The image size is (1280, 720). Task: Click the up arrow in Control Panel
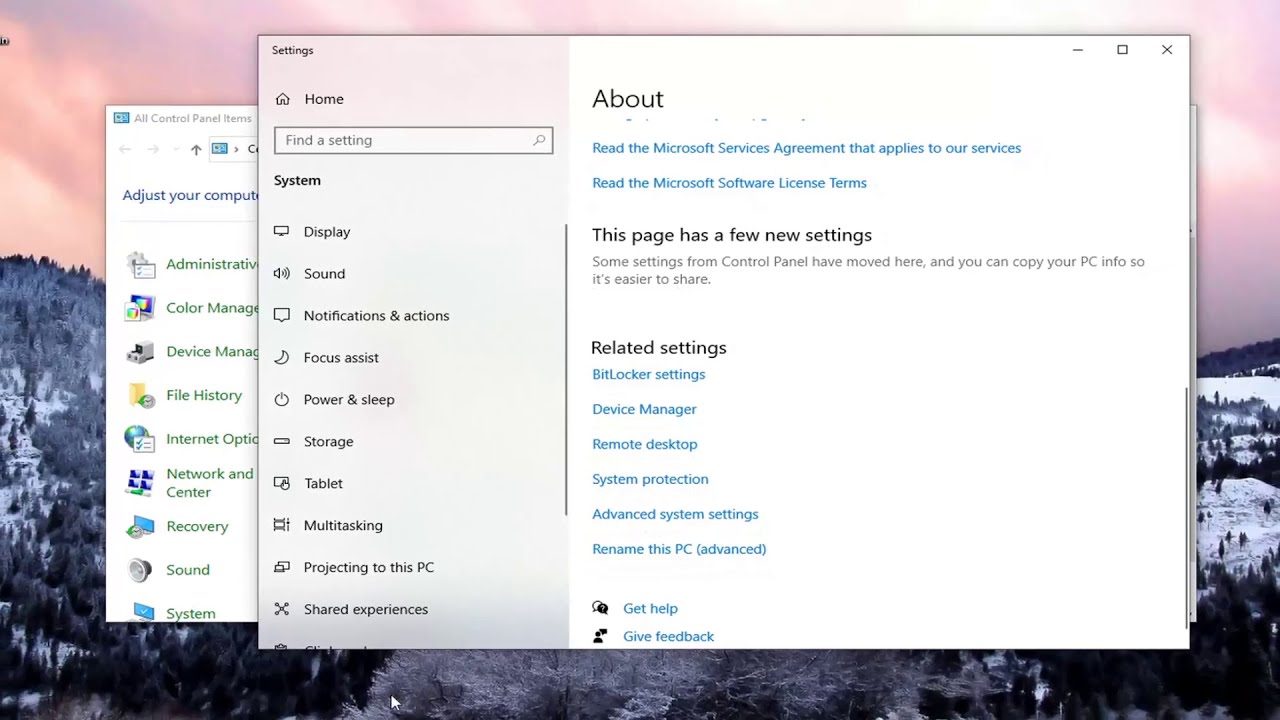pyautogui.click(x=196, y=149)
